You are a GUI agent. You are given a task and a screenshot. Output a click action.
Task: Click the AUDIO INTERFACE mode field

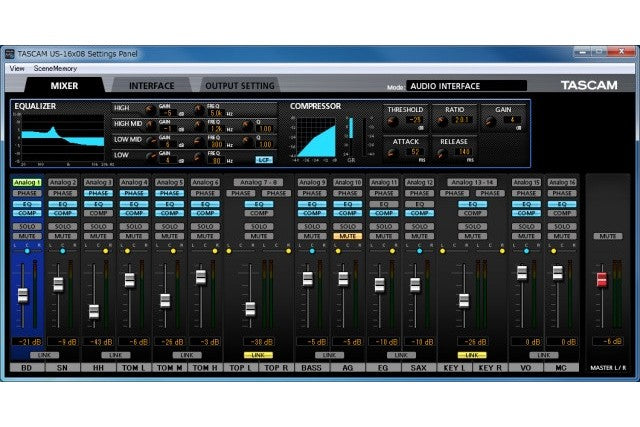coord(466,86)
